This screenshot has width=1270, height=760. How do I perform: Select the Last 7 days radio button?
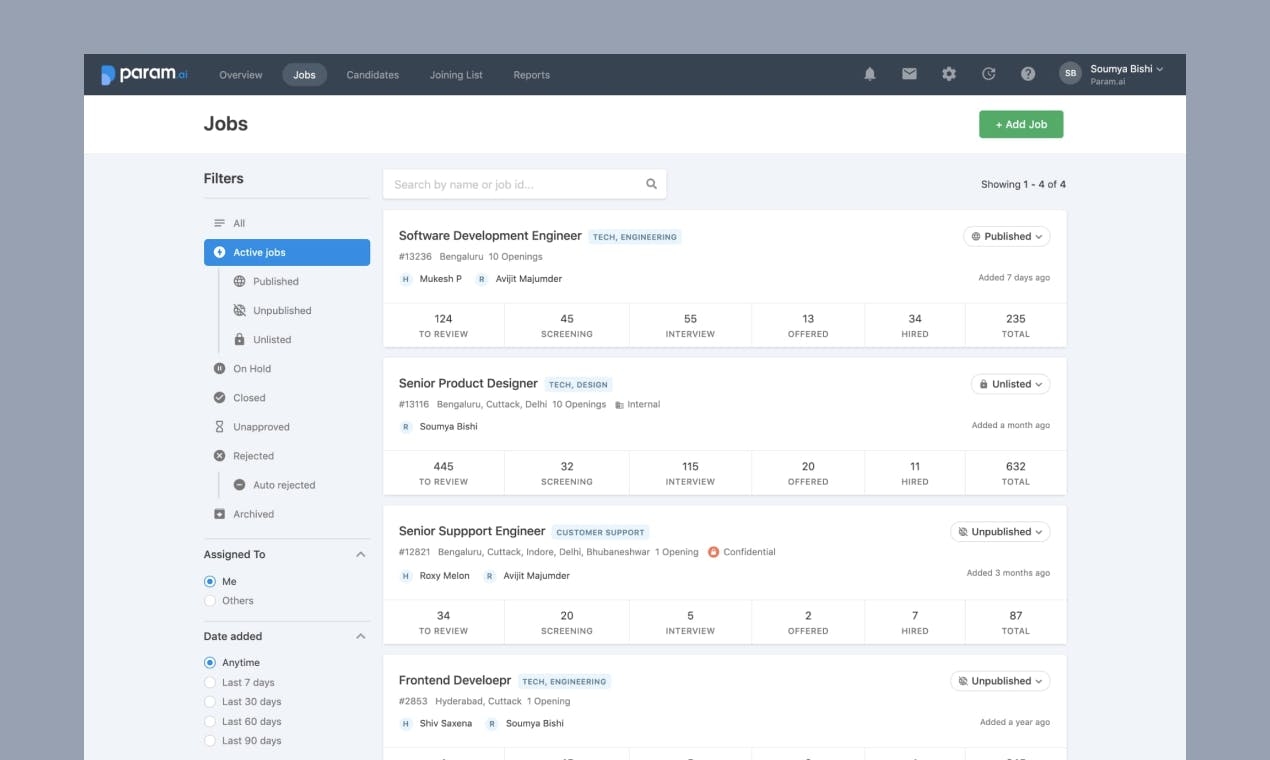tap(210, 683)
